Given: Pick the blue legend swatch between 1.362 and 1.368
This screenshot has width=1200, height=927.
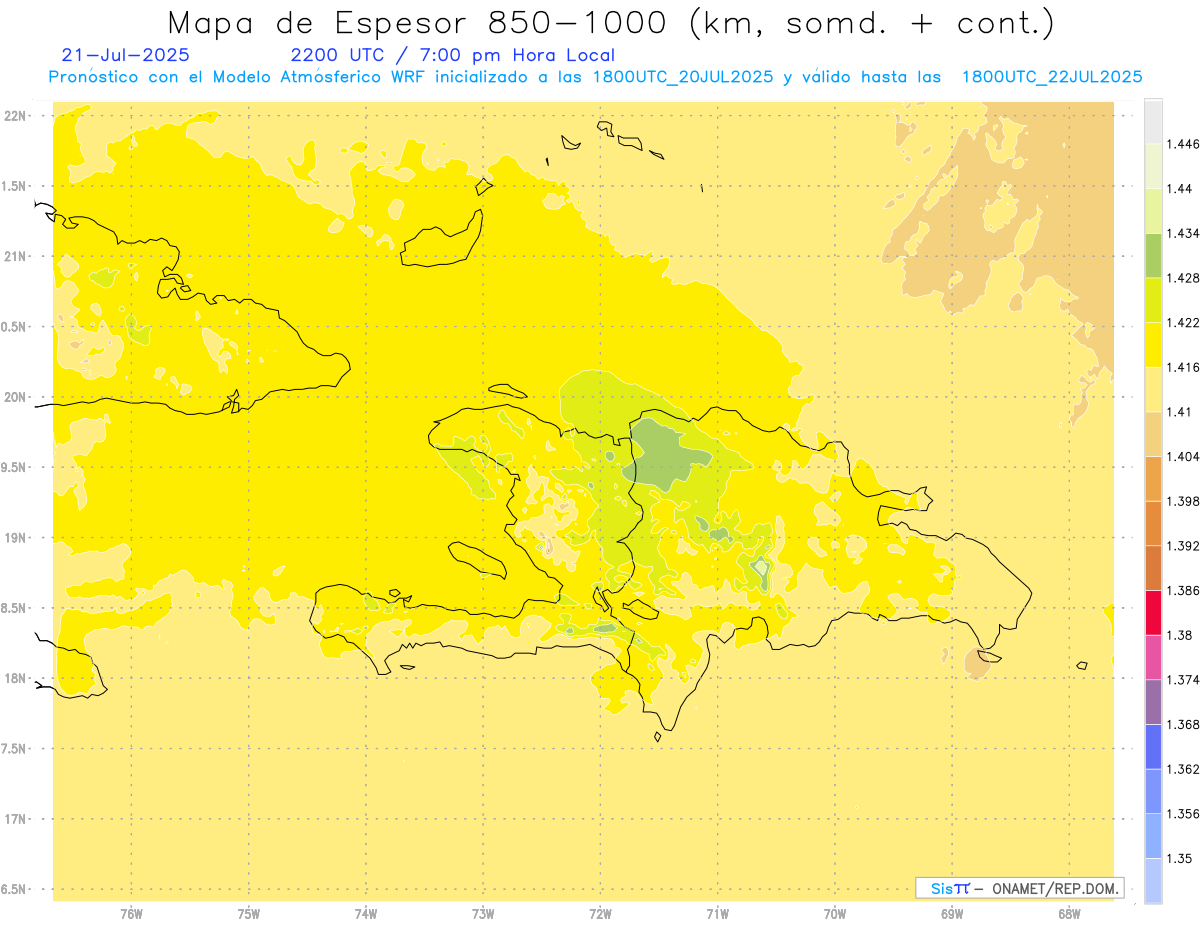Looking at the screenshot, I should coord(1153,746).
